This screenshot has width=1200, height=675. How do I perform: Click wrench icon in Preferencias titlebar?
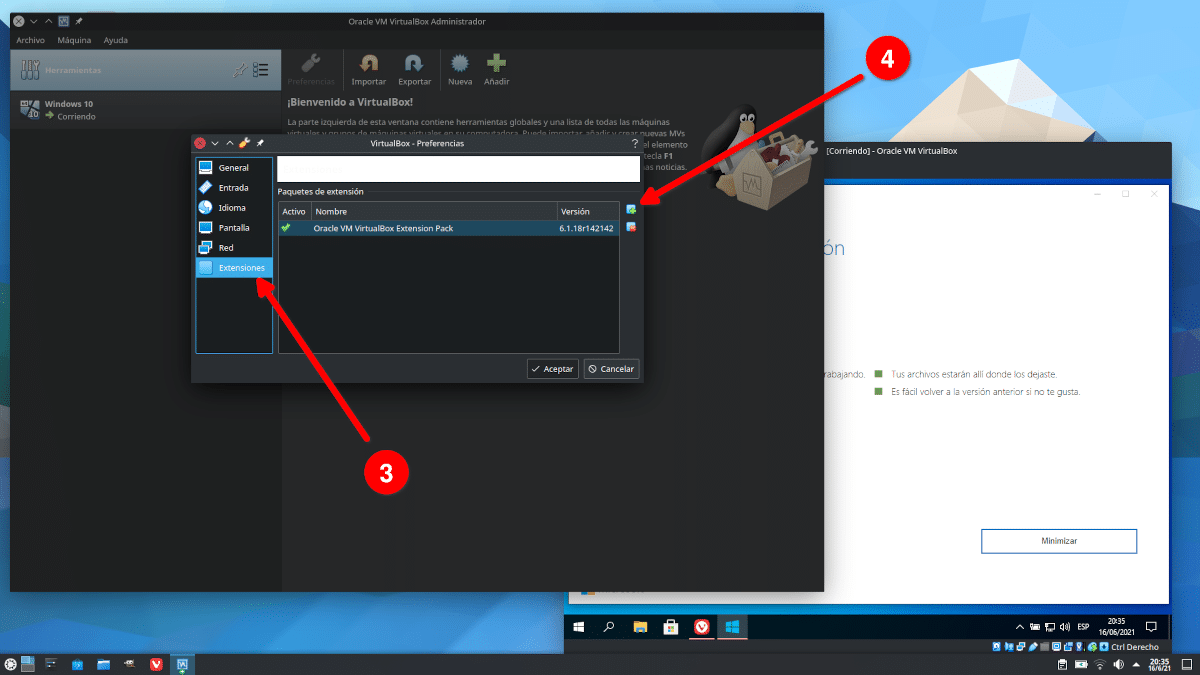[244, 143]
